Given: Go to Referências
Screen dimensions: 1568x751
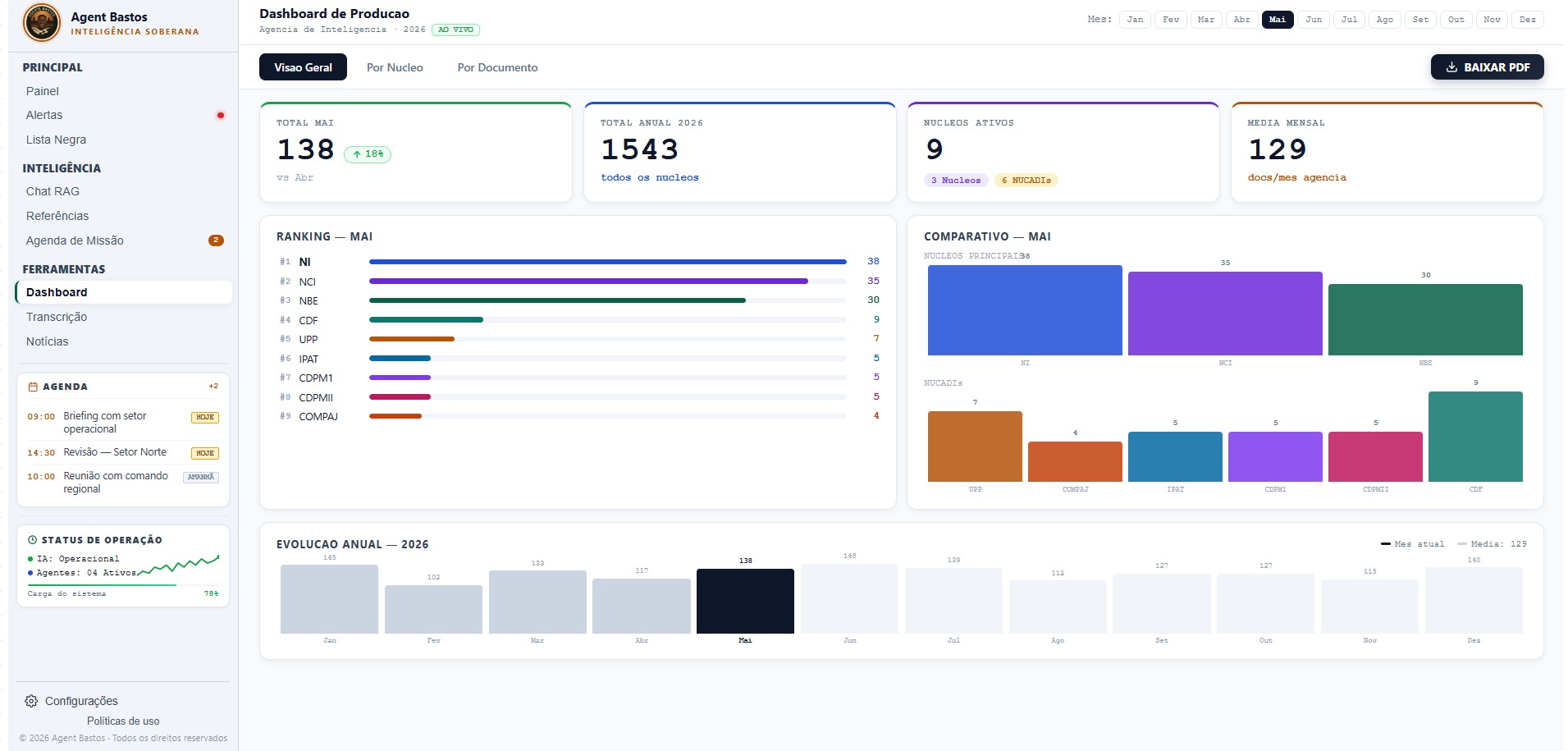Looking at the screenshot, I should [x=123, y=216].
